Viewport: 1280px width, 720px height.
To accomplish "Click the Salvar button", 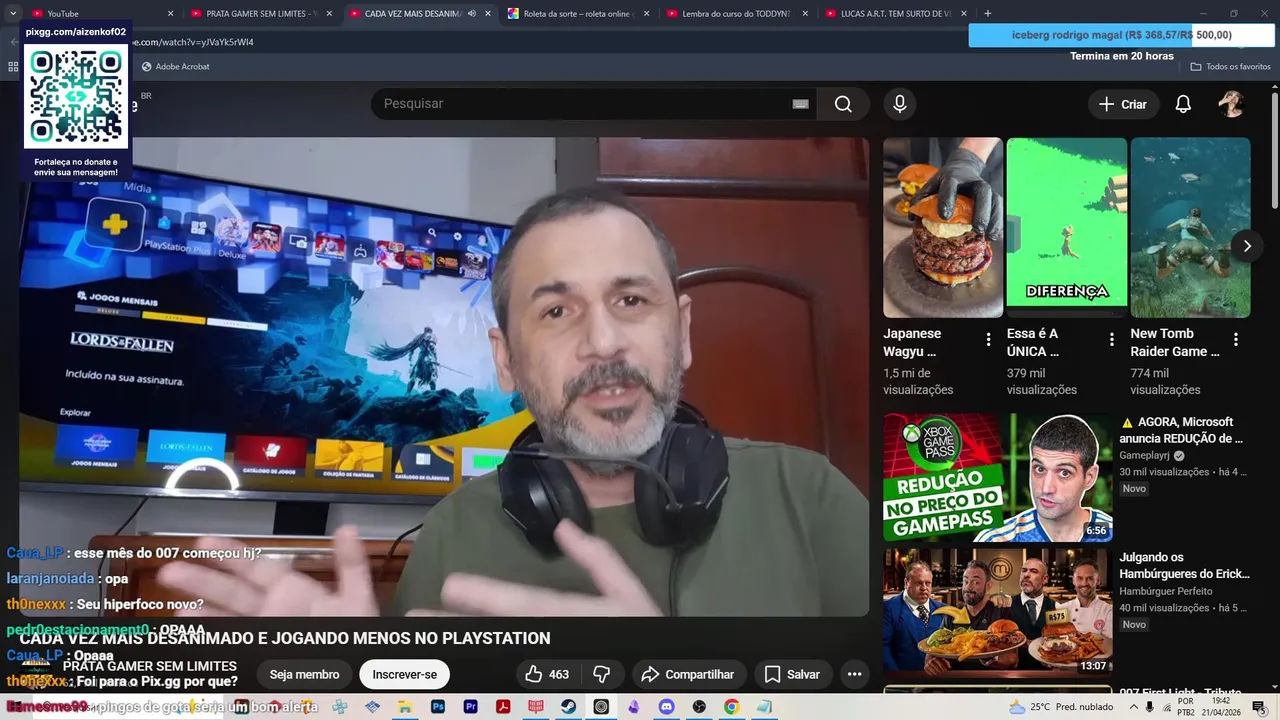I will [x=792, y=674].
